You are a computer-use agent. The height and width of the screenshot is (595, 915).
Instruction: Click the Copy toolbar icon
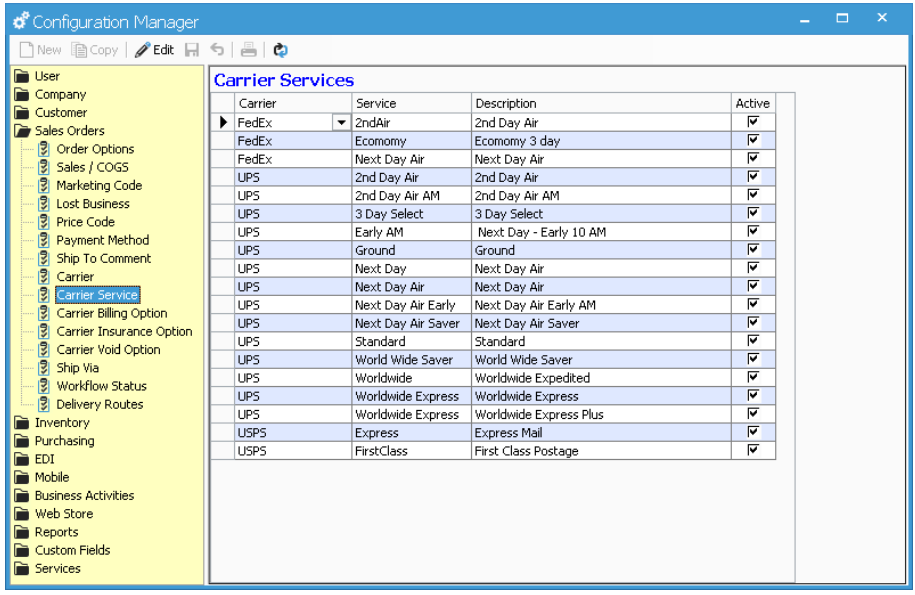79,50
